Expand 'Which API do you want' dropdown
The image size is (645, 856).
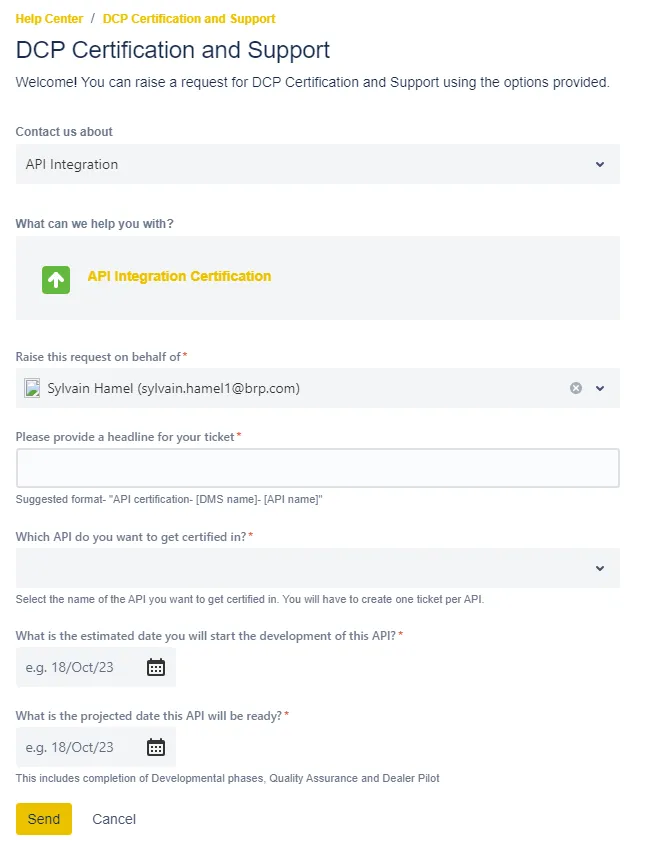click(317, 568)
